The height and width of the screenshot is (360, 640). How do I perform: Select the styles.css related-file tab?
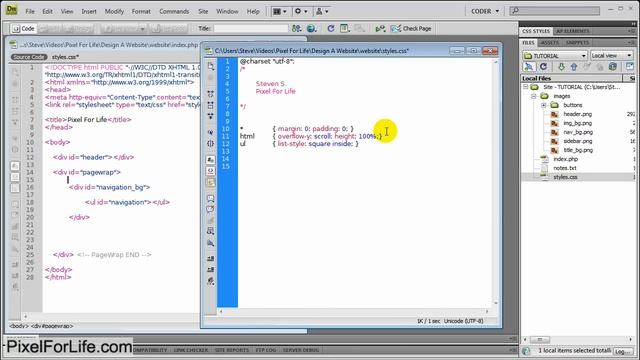click(65, 57)
